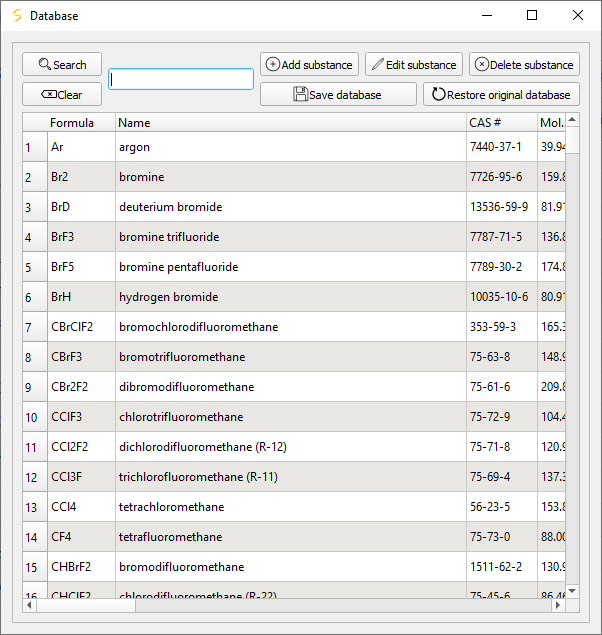
Task: Select row header number 13
Action: (35, 507)
